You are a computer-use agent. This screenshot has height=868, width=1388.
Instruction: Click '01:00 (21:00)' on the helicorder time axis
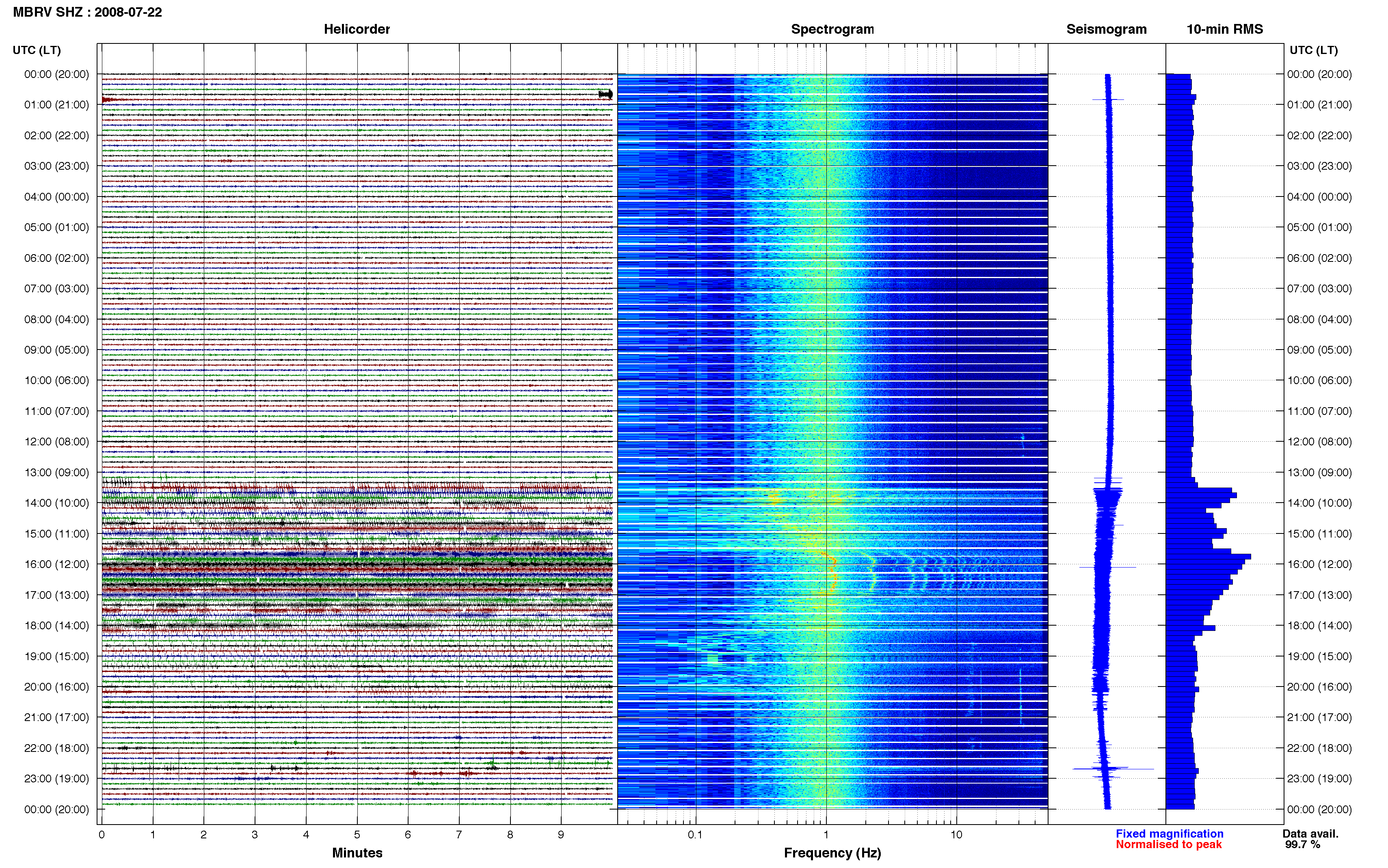tap(56, 104)
